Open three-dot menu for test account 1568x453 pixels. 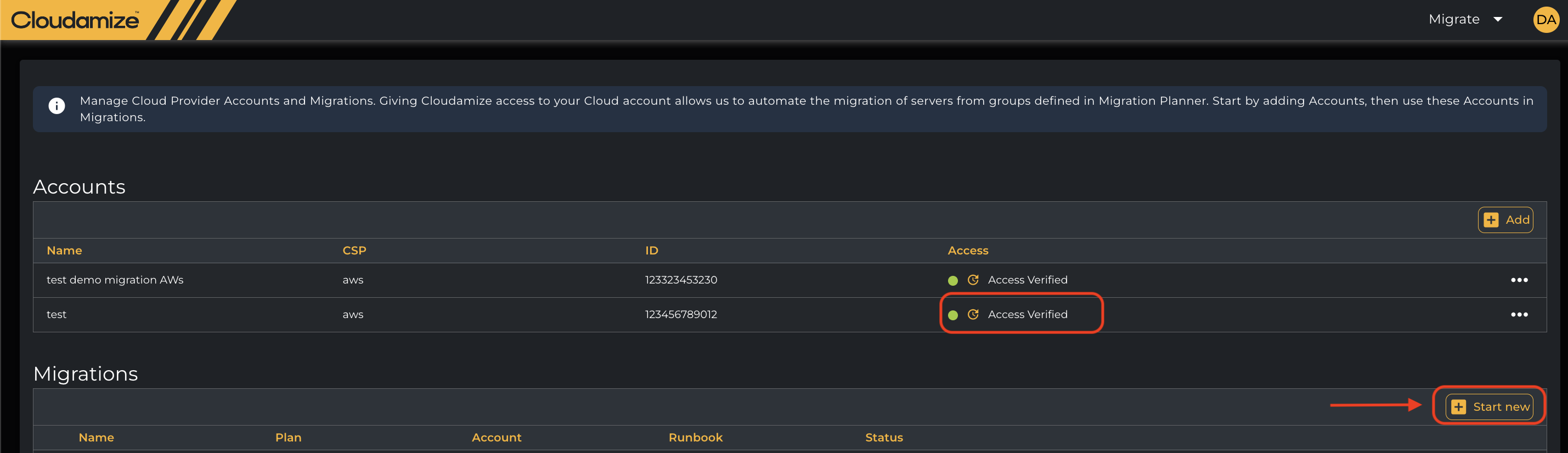tap(1519, 315)
